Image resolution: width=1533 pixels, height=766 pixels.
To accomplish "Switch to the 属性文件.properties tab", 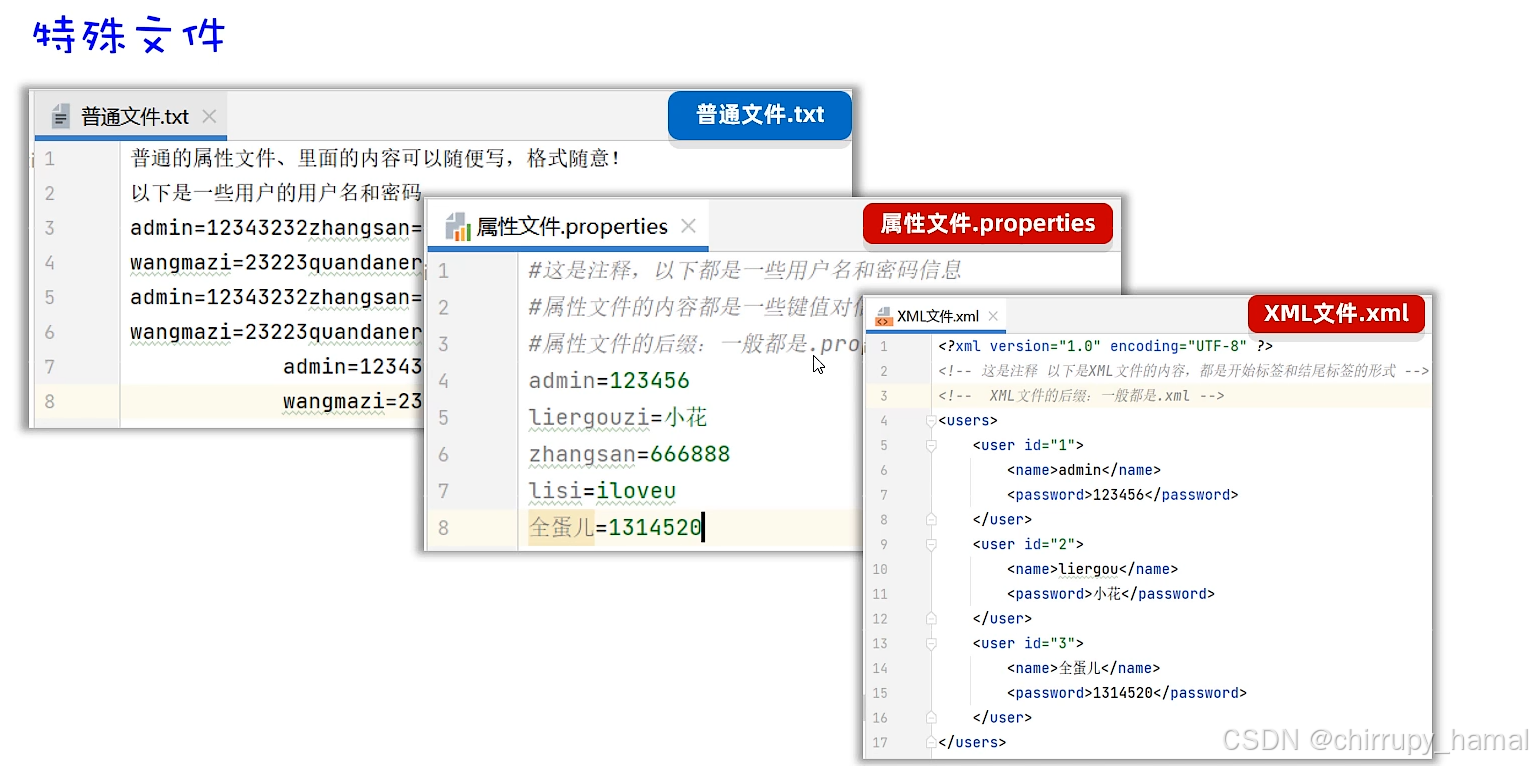I will (x=568, y=226).
